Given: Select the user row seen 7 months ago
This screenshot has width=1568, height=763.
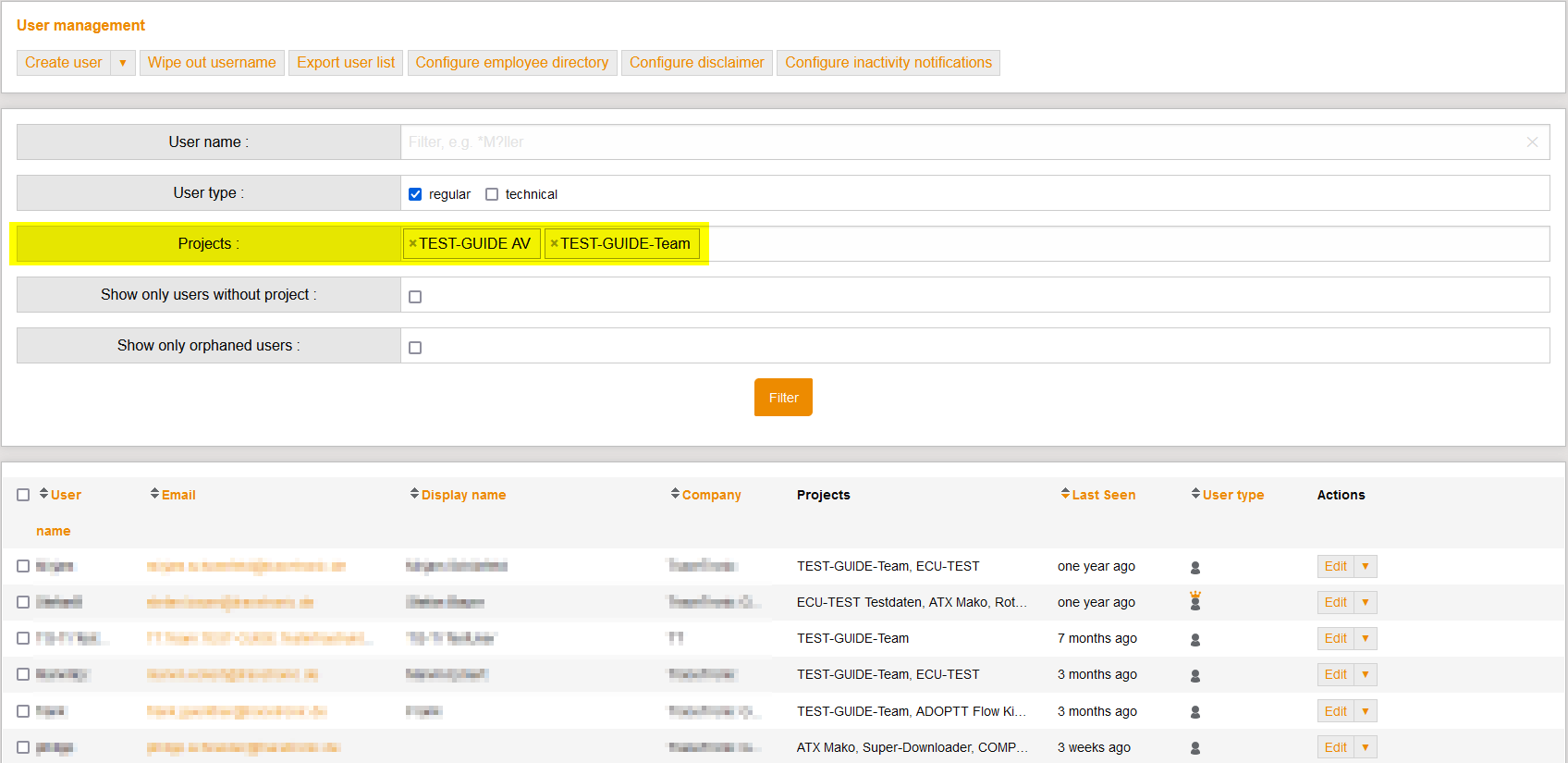Looking at the screenshot, I should coord(23,638).
